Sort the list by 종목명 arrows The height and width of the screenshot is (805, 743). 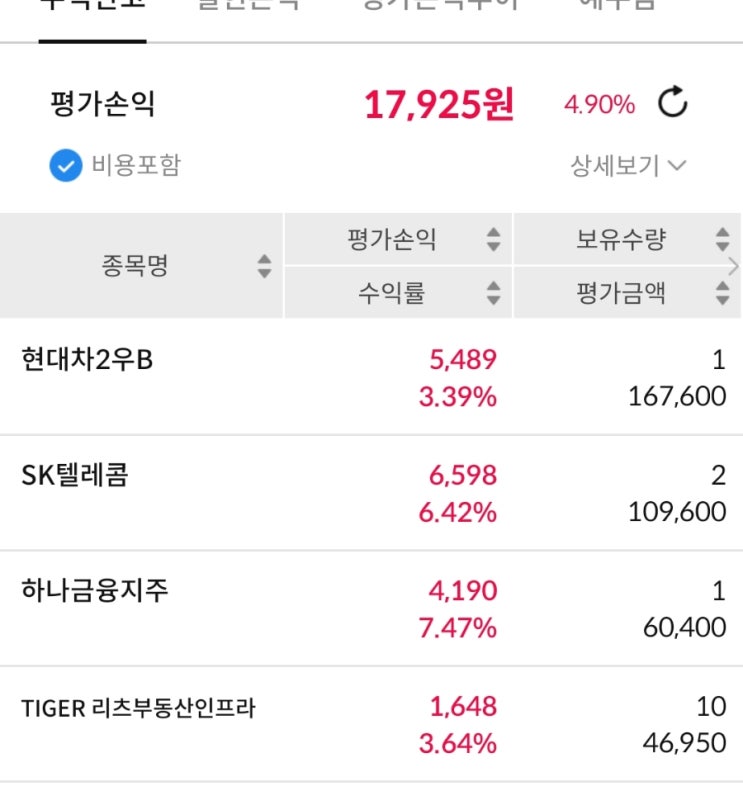[x=264, y=266]
